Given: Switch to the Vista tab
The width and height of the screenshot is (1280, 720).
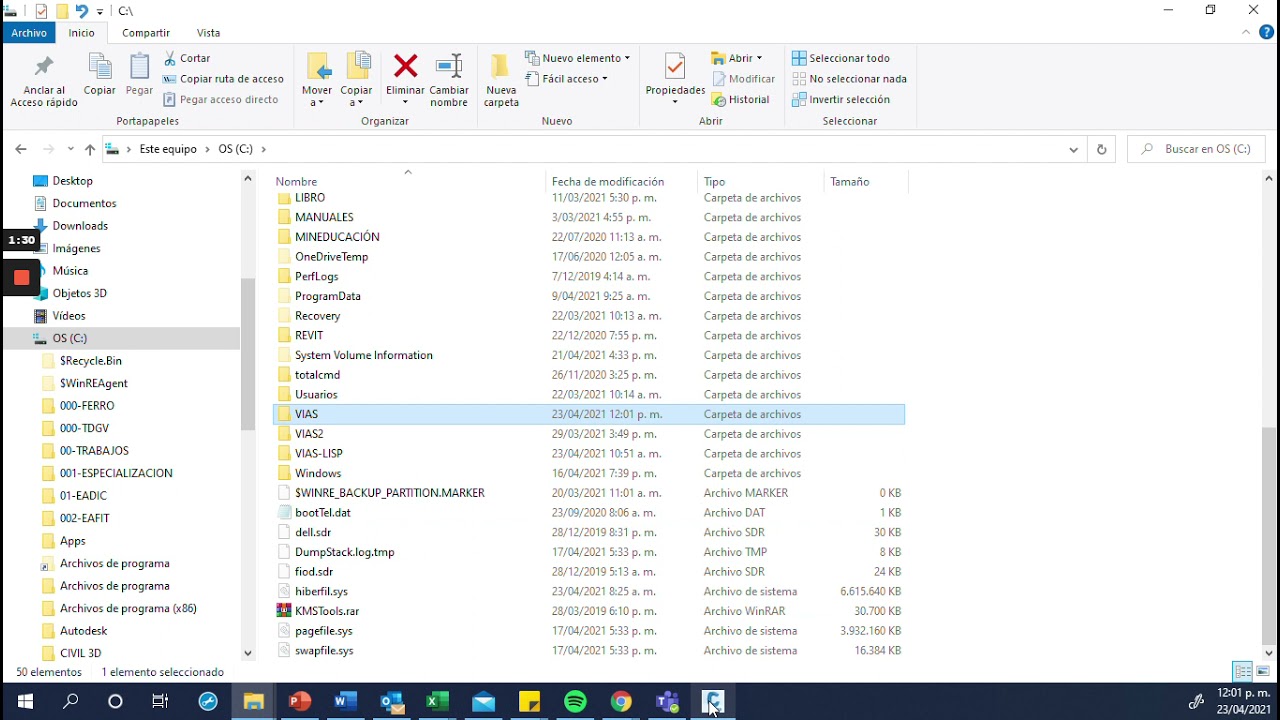Looking at the screenshot, I should pos(208,33).
